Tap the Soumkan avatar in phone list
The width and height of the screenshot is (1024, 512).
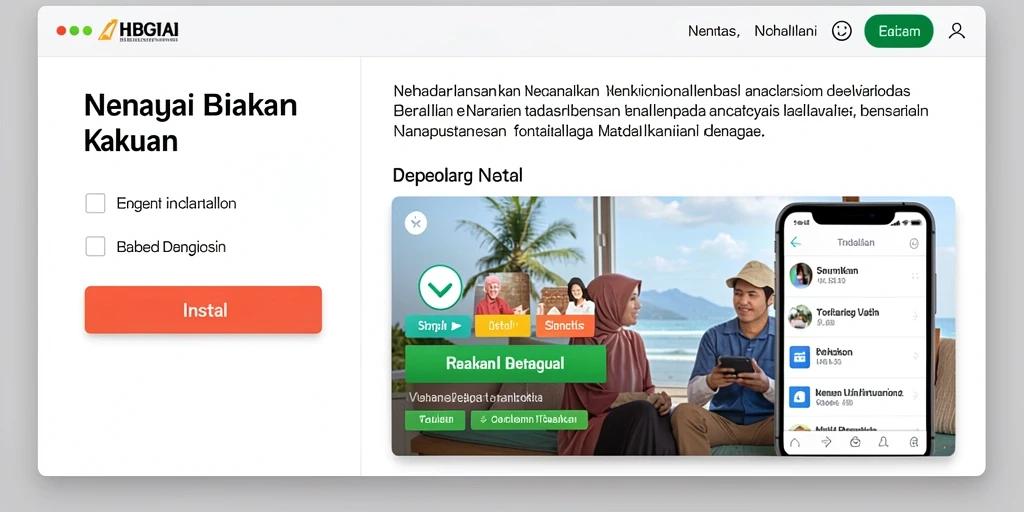801,275
